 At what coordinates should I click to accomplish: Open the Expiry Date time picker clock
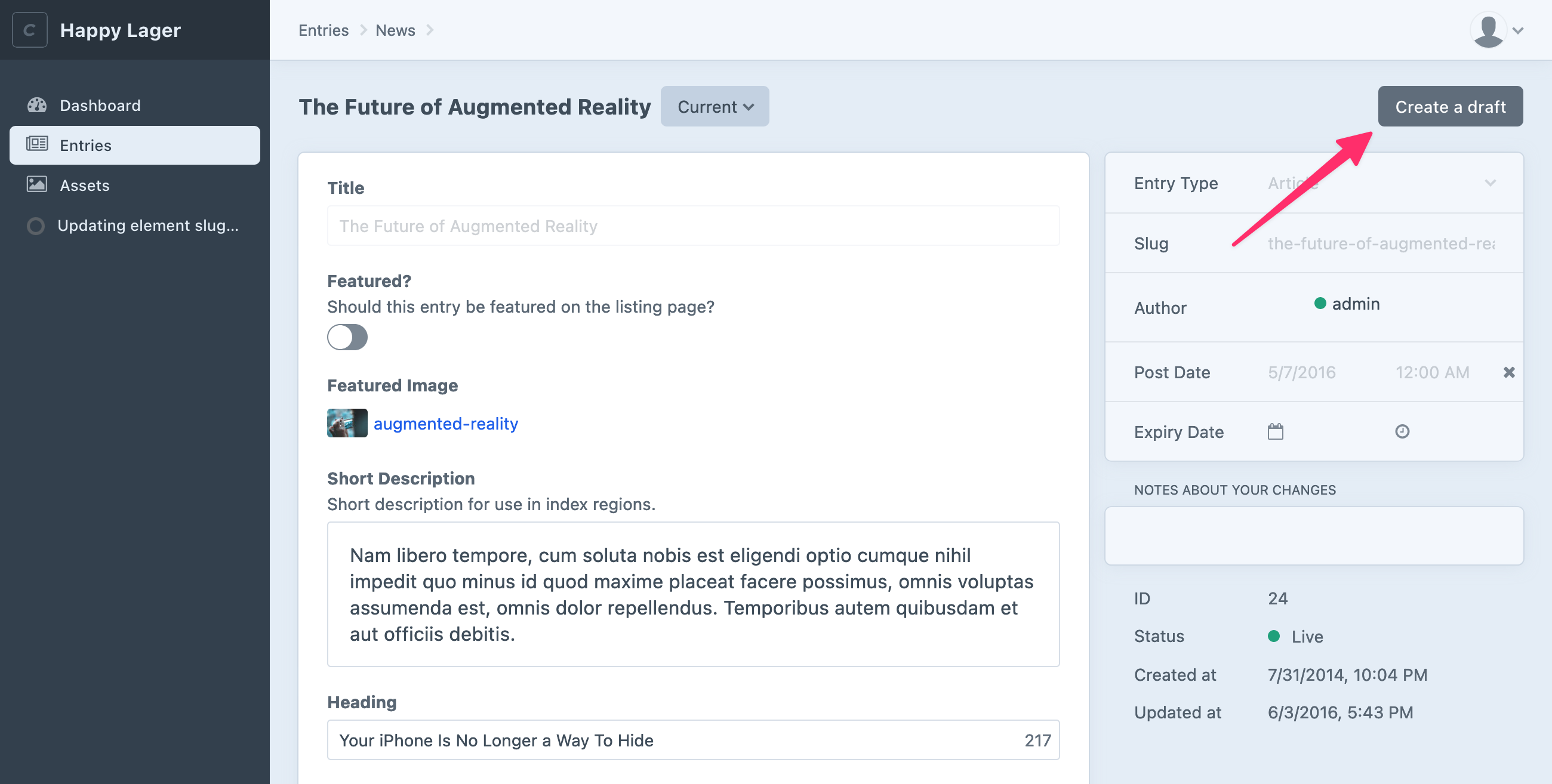coord(1402,431)
